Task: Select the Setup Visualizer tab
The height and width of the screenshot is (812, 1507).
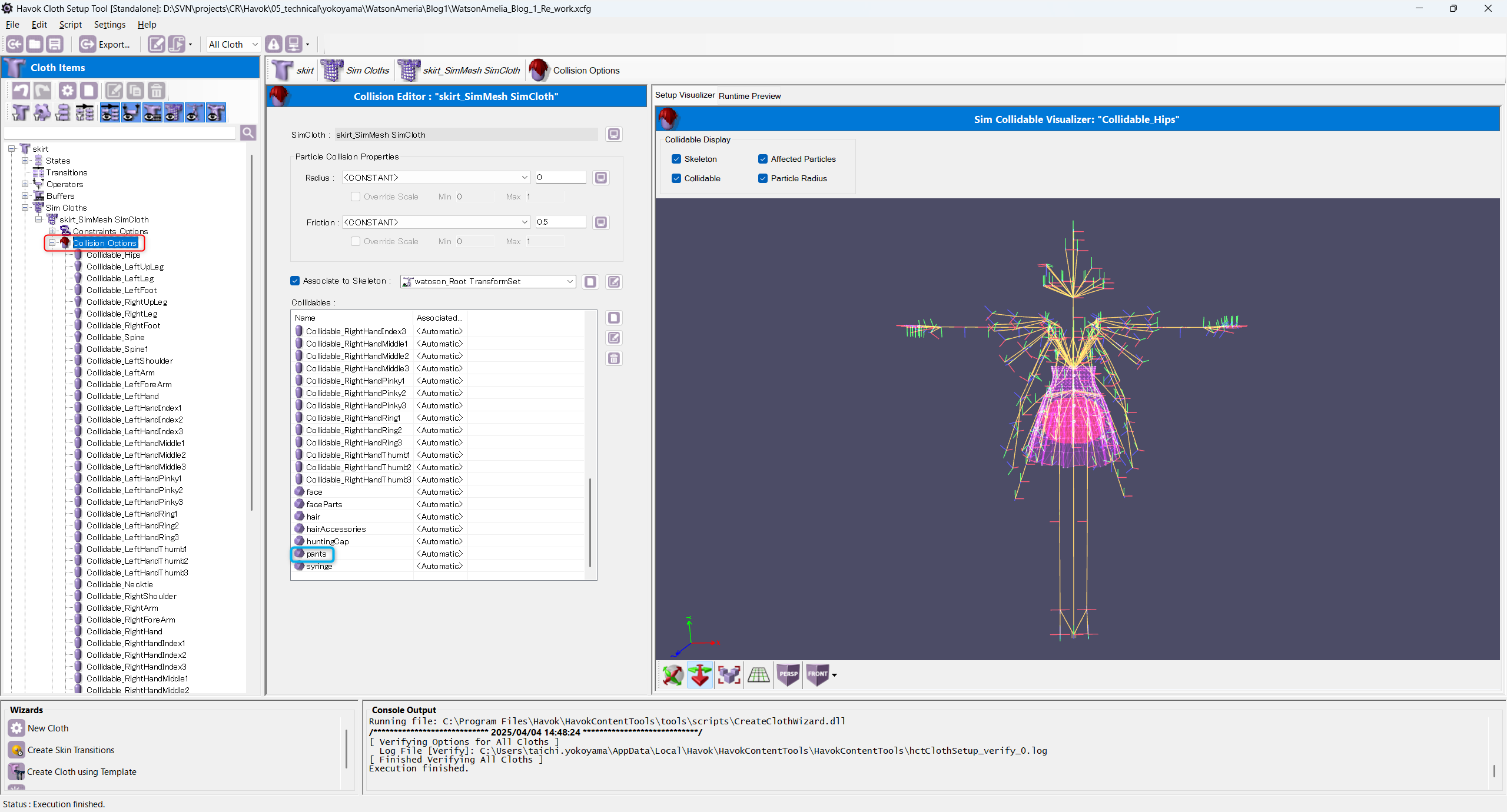Action: pos(685,95)
